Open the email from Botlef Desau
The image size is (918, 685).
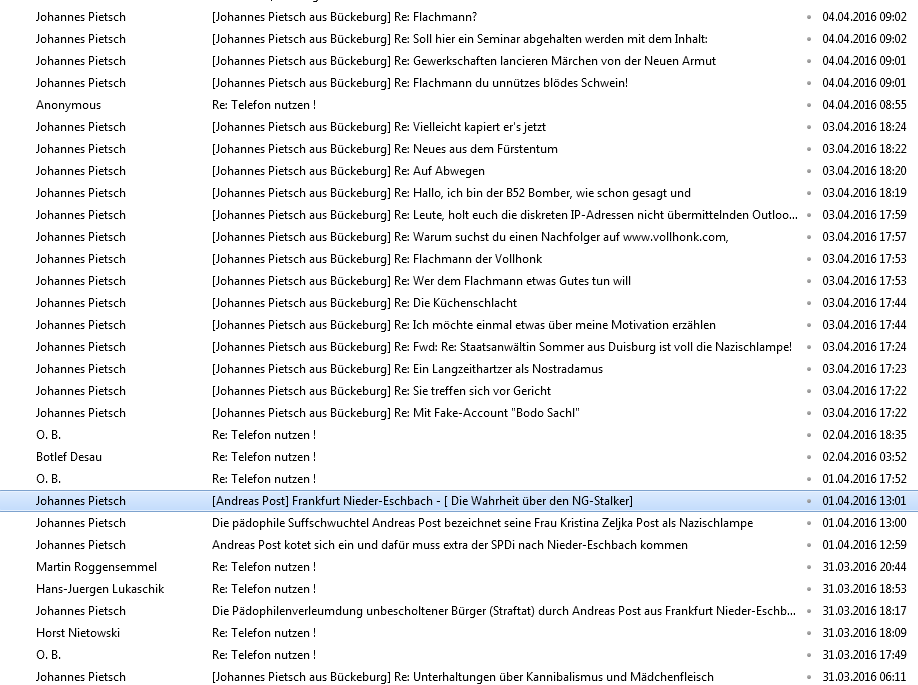click(459, 457)
